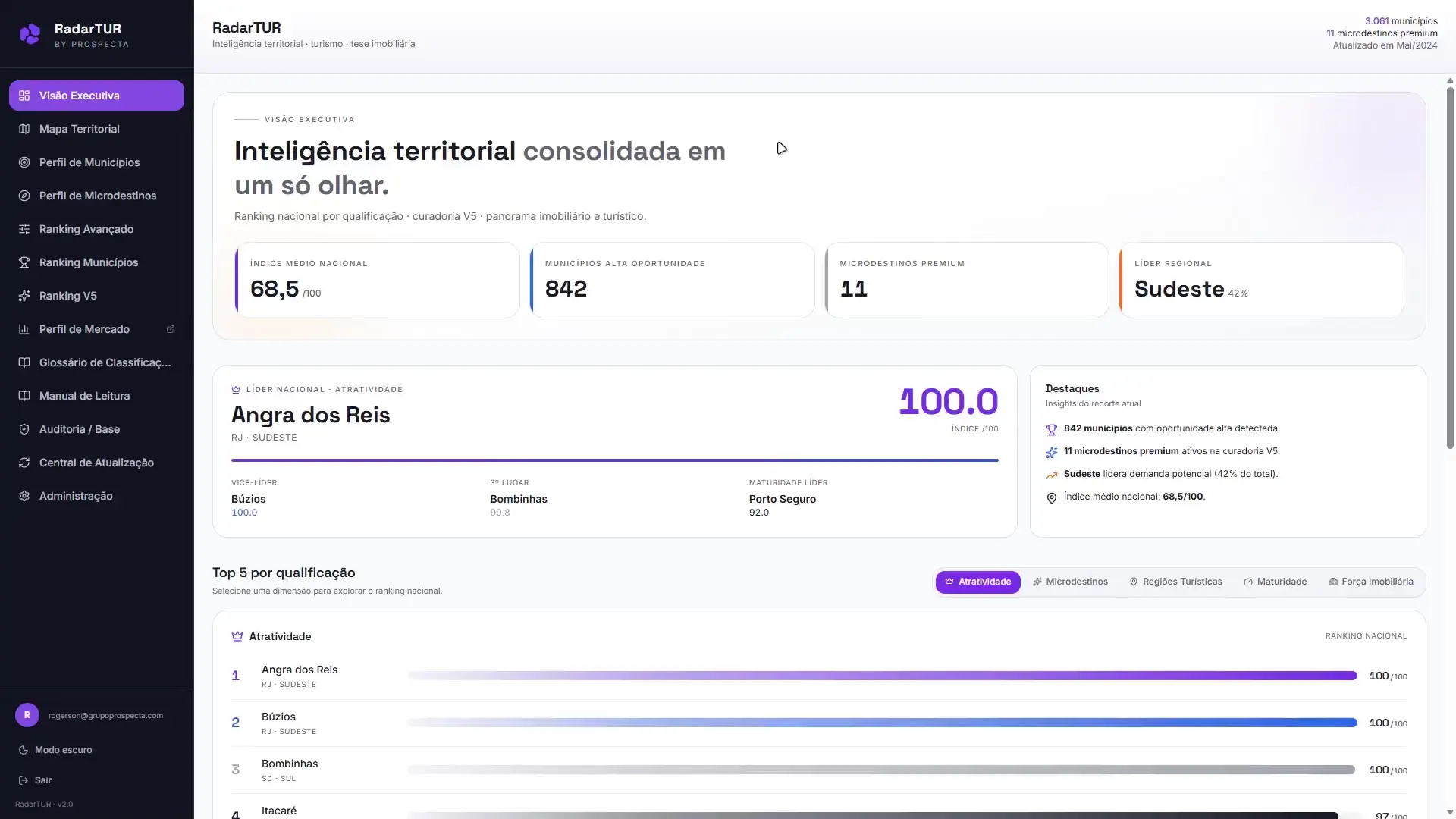Click the Auditoria / Base shield icon
This screenshot has height=819, width=1456.
point(24,429)
